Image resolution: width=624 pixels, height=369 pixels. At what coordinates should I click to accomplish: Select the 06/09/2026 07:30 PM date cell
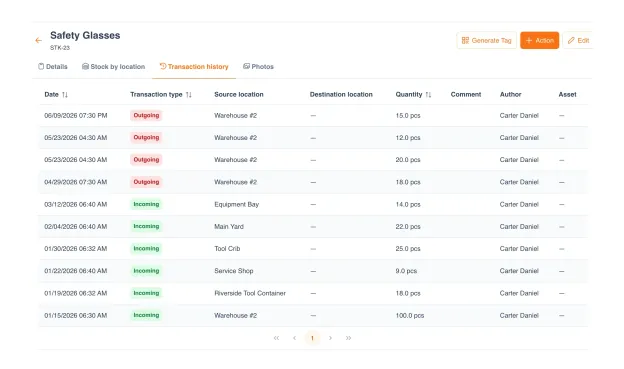(x=76, y=115)
